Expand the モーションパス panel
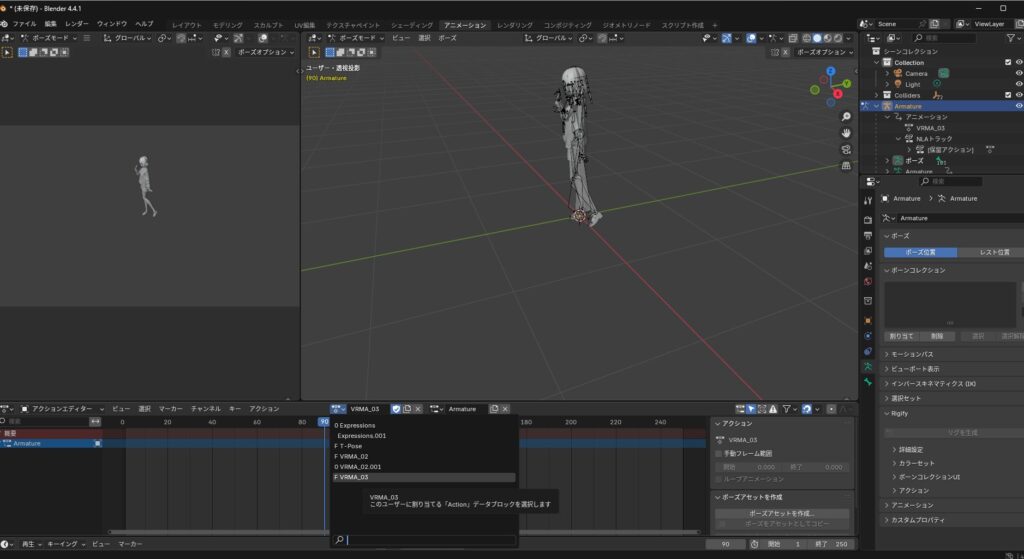The height and width of the screenshot is (559, 1024). point(912,354)
